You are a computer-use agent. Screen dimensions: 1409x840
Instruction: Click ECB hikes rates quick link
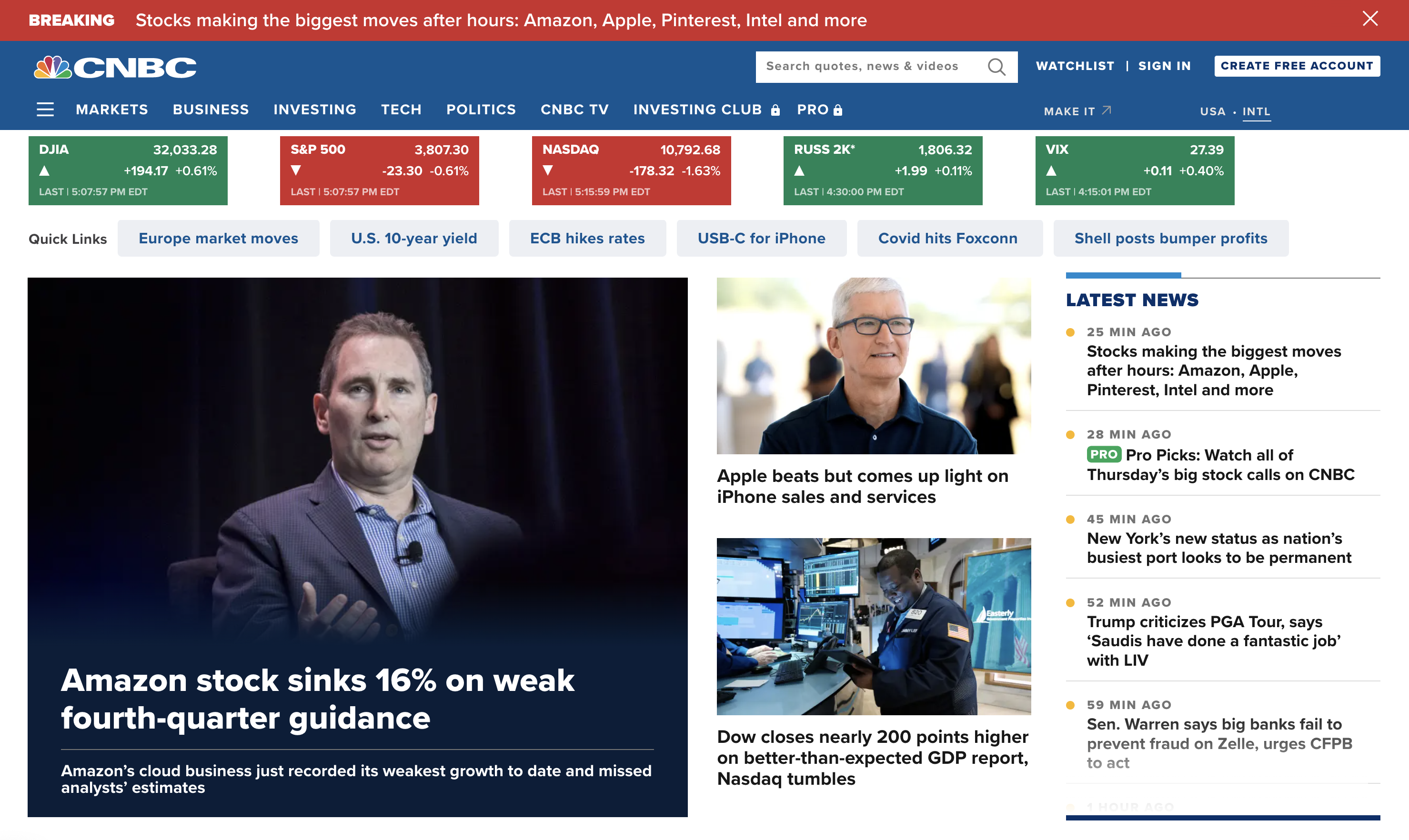[588, 238]
